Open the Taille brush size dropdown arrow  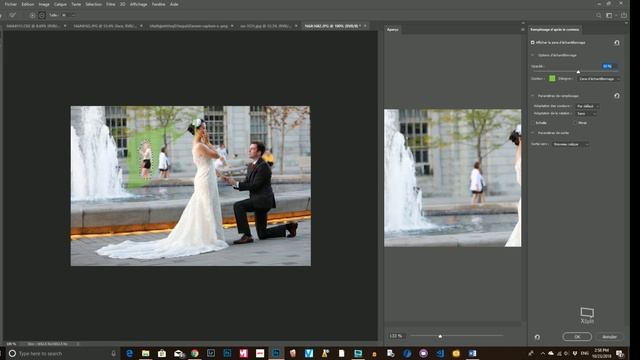[73, 15]
